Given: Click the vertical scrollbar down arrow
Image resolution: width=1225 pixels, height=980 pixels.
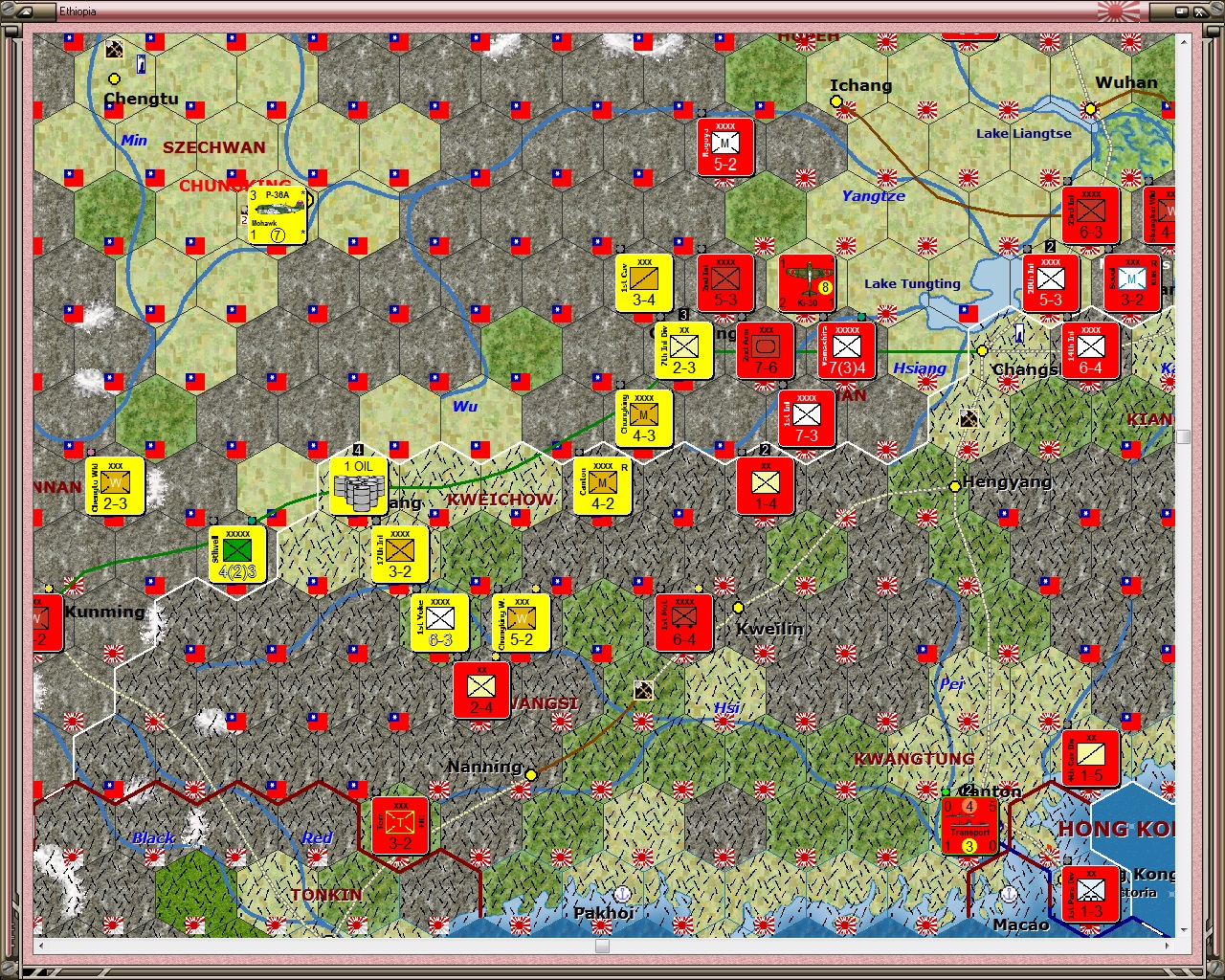Looking at the screenshot, I should [x=1184, y=929].
